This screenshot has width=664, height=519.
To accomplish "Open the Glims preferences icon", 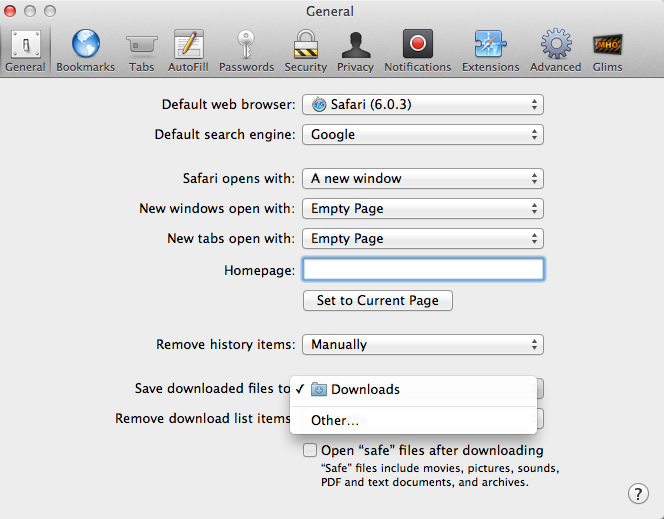I will pyautogui.click(x=607, y=44).
